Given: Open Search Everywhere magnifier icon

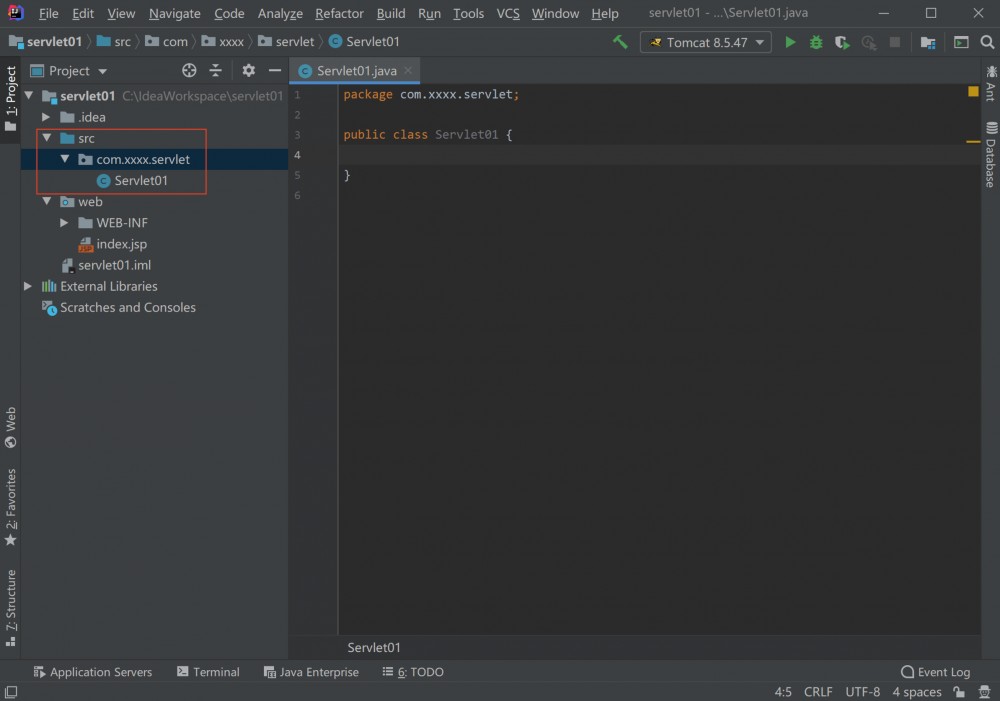Looking at the screenshot, I should tap(987, 42).
